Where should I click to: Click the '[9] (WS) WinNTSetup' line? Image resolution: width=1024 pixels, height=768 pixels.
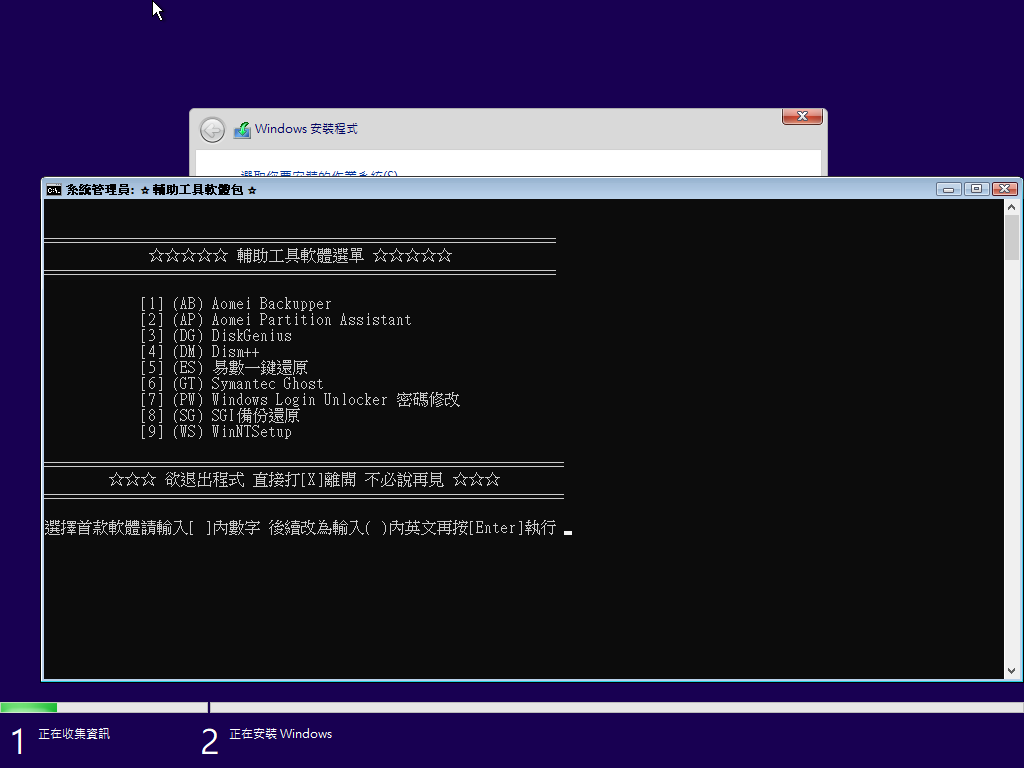tap(216, 432)
